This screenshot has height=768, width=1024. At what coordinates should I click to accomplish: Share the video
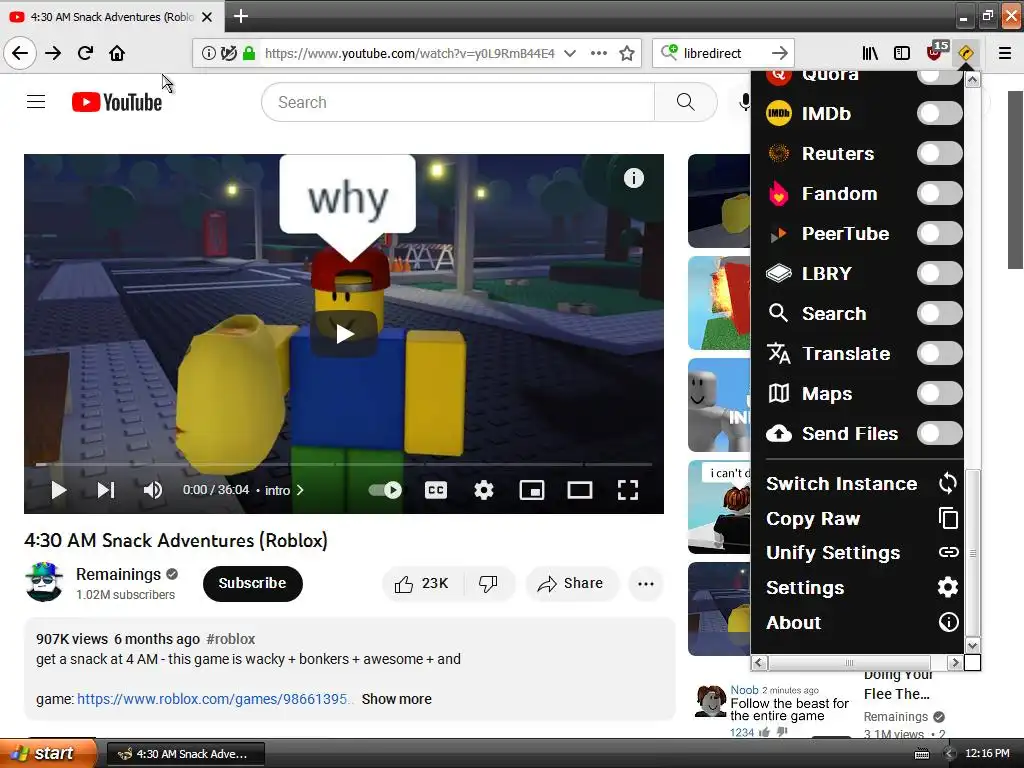571,583
